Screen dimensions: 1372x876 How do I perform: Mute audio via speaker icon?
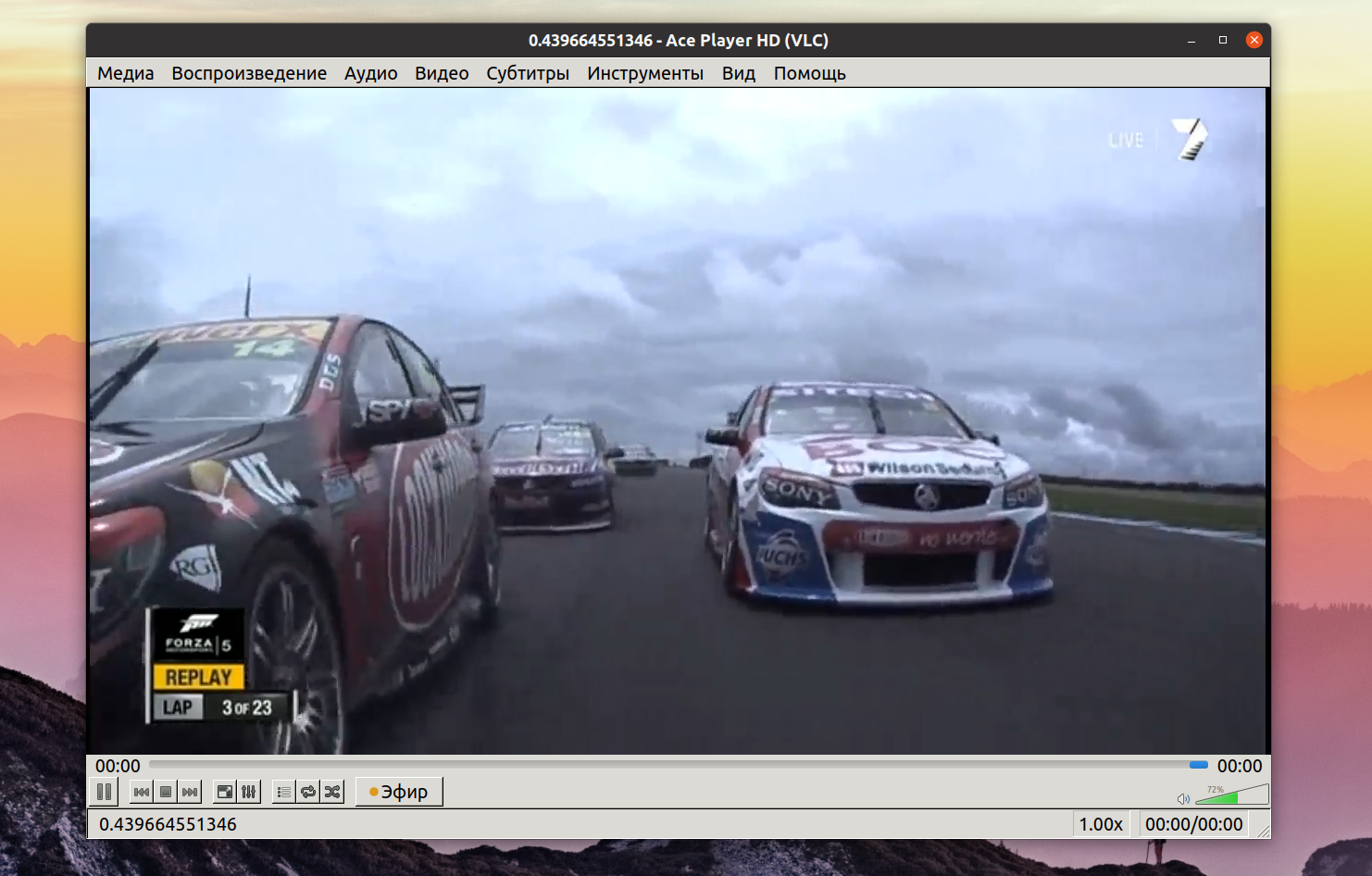pyautogui.click(x=1183, y=798)
